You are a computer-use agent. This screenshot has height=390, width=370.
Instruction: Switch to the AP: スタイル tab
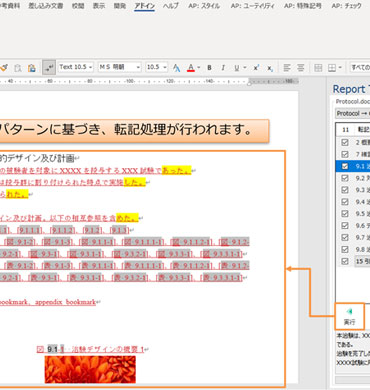click(204, 6)
